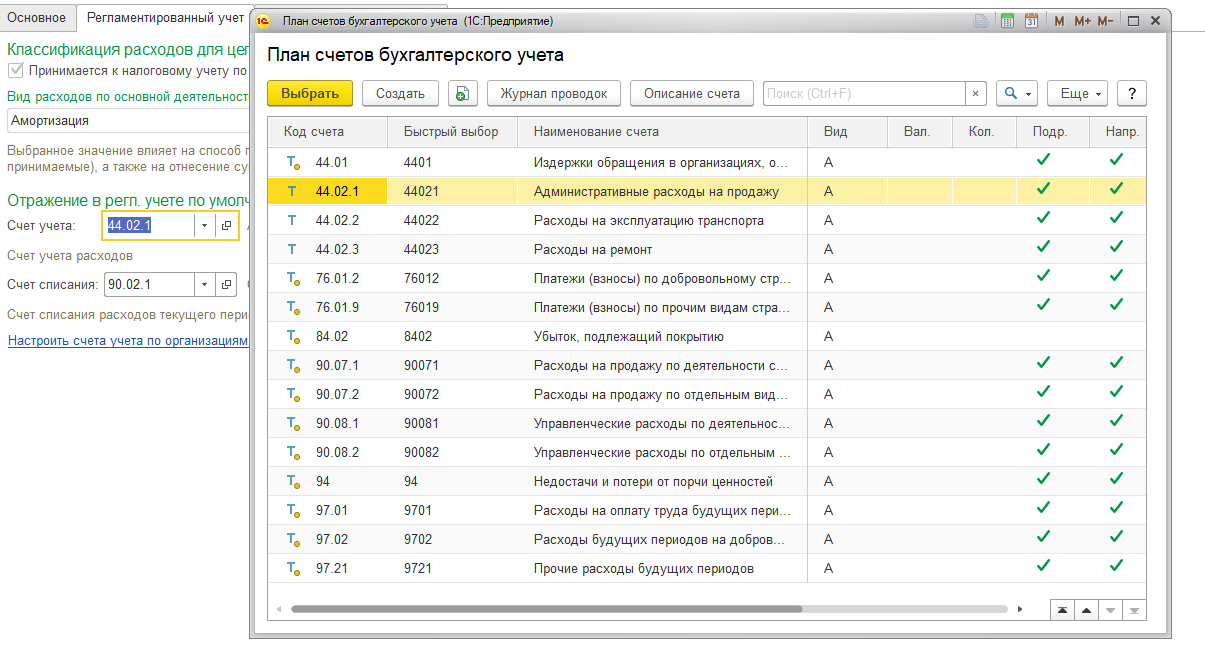The width and height of the screenshot is (1205, 648).
Task: Sort by the Код счета column header
Action: 327,131
